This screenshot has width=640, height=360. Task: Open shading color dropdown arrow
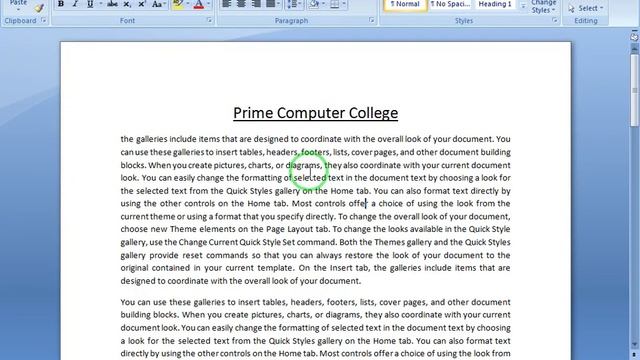tap(323, 4)
